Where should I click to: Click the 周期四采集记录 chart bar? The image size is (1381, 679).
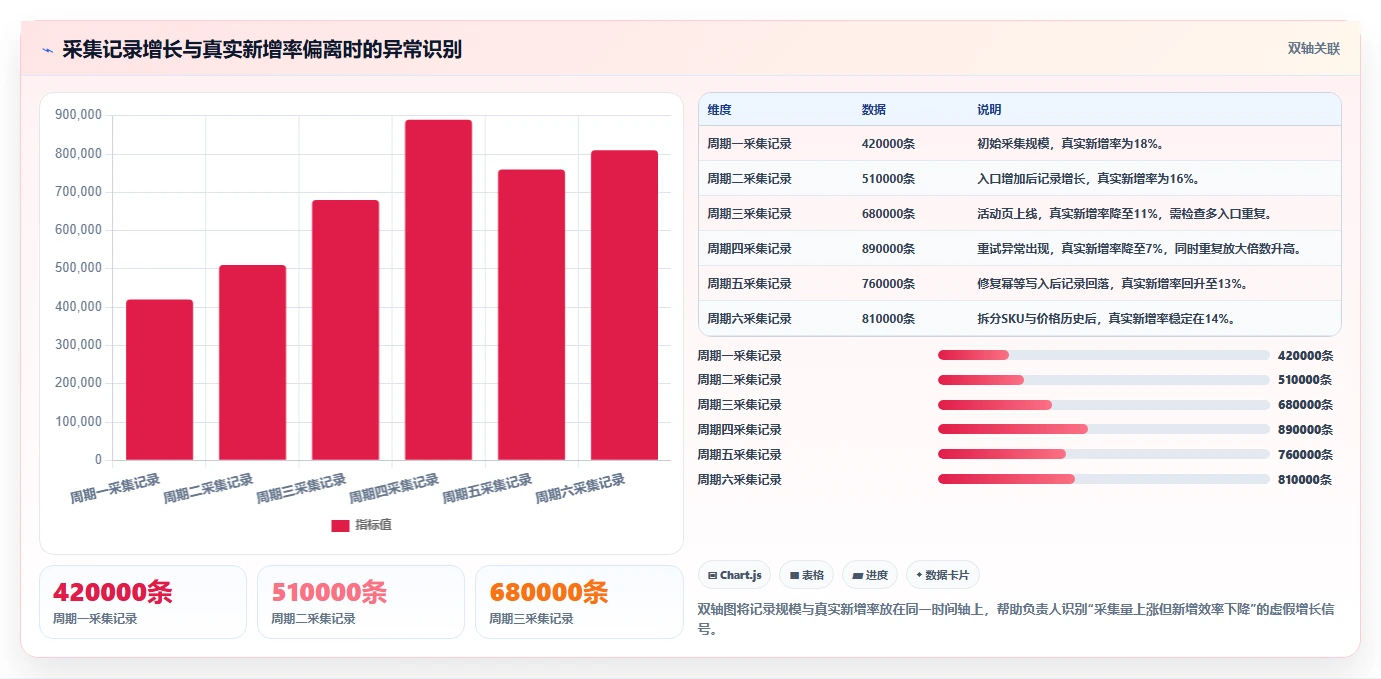[438, 290]
